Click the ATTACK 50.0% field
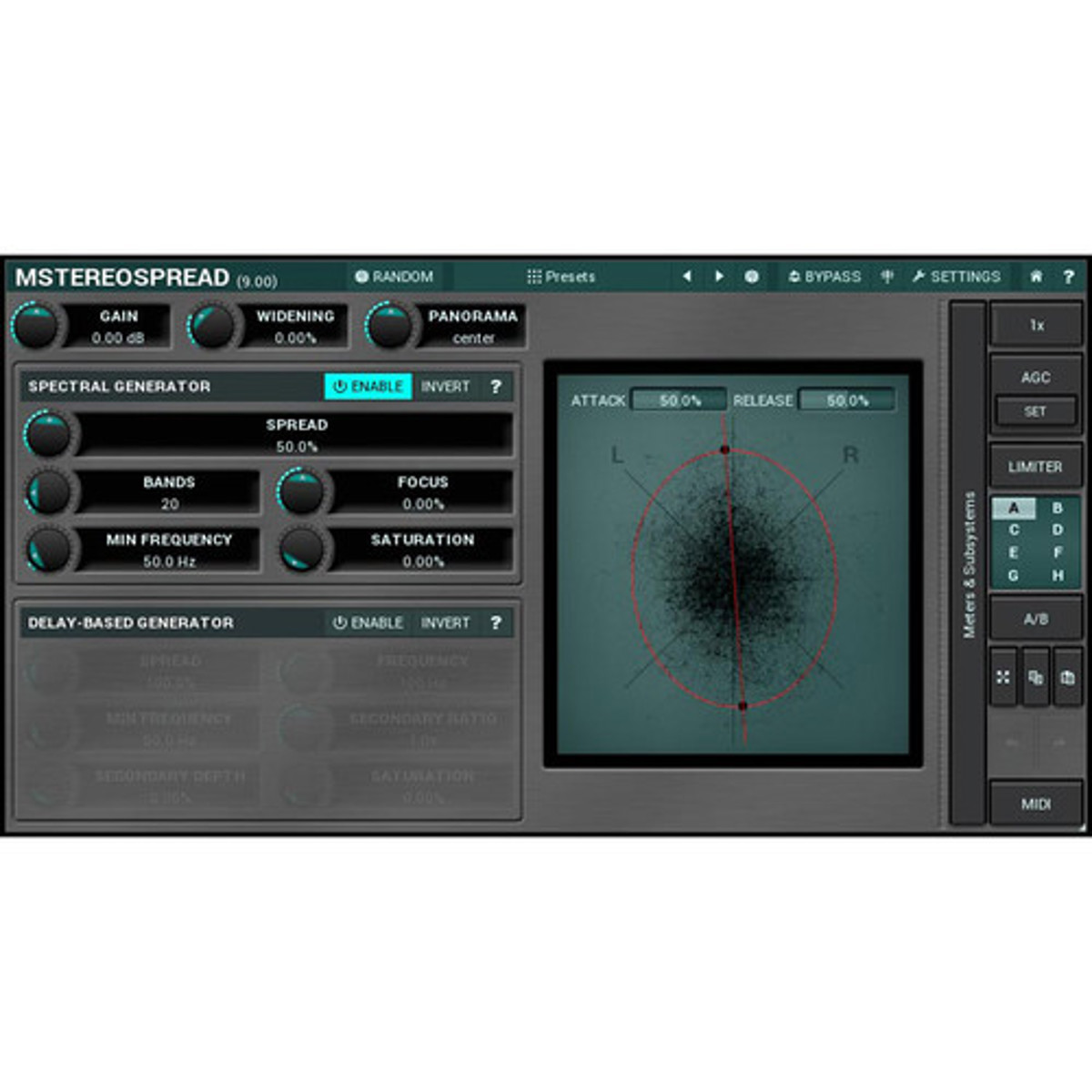 pos(680,400)
